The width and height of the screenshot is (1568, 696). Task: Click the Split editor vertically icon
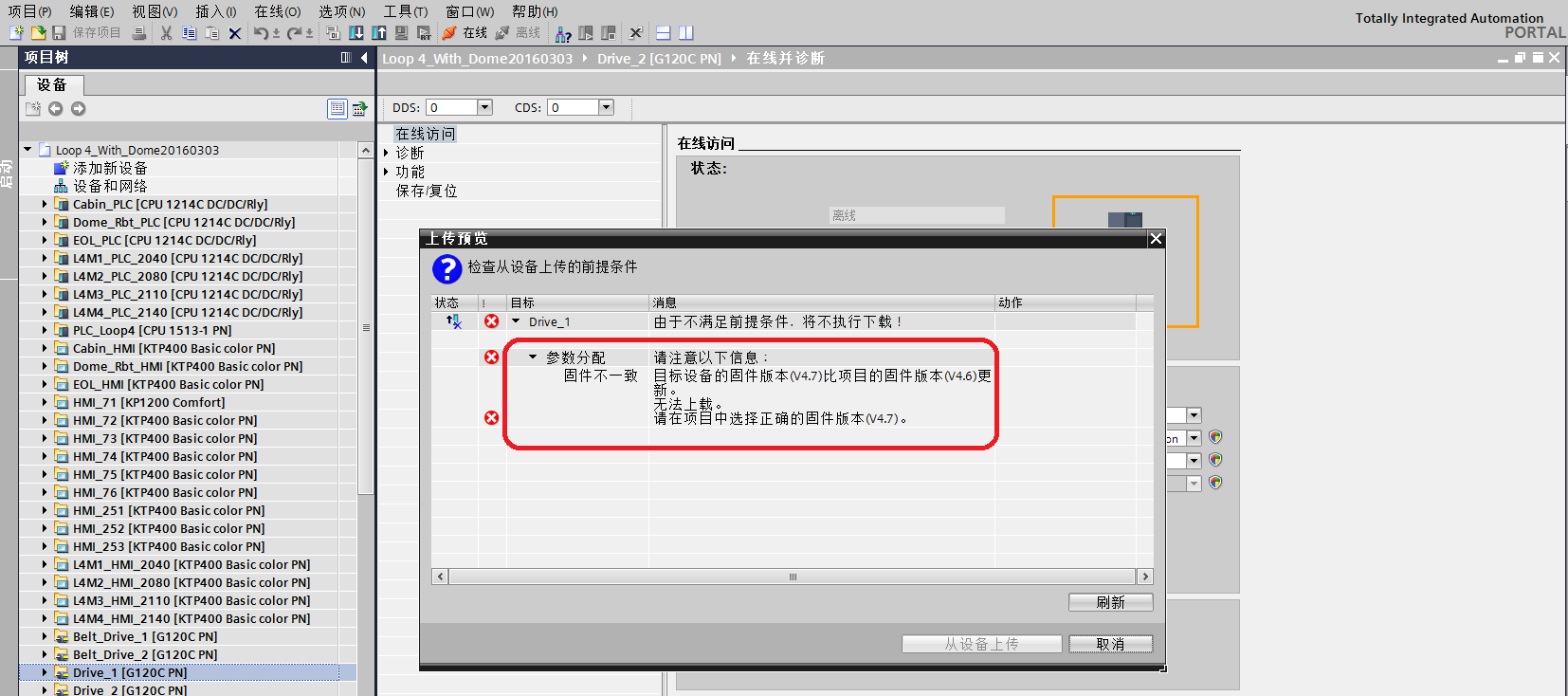click(x=686, y=33)
